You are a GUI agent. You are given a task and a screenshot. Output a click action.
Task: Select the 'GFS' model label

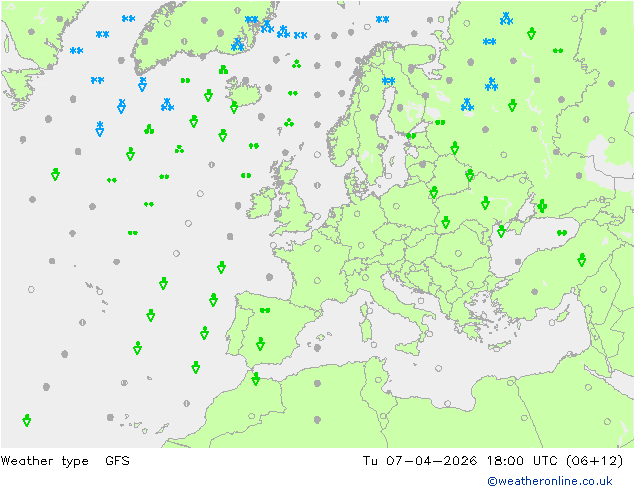point(117,460)
